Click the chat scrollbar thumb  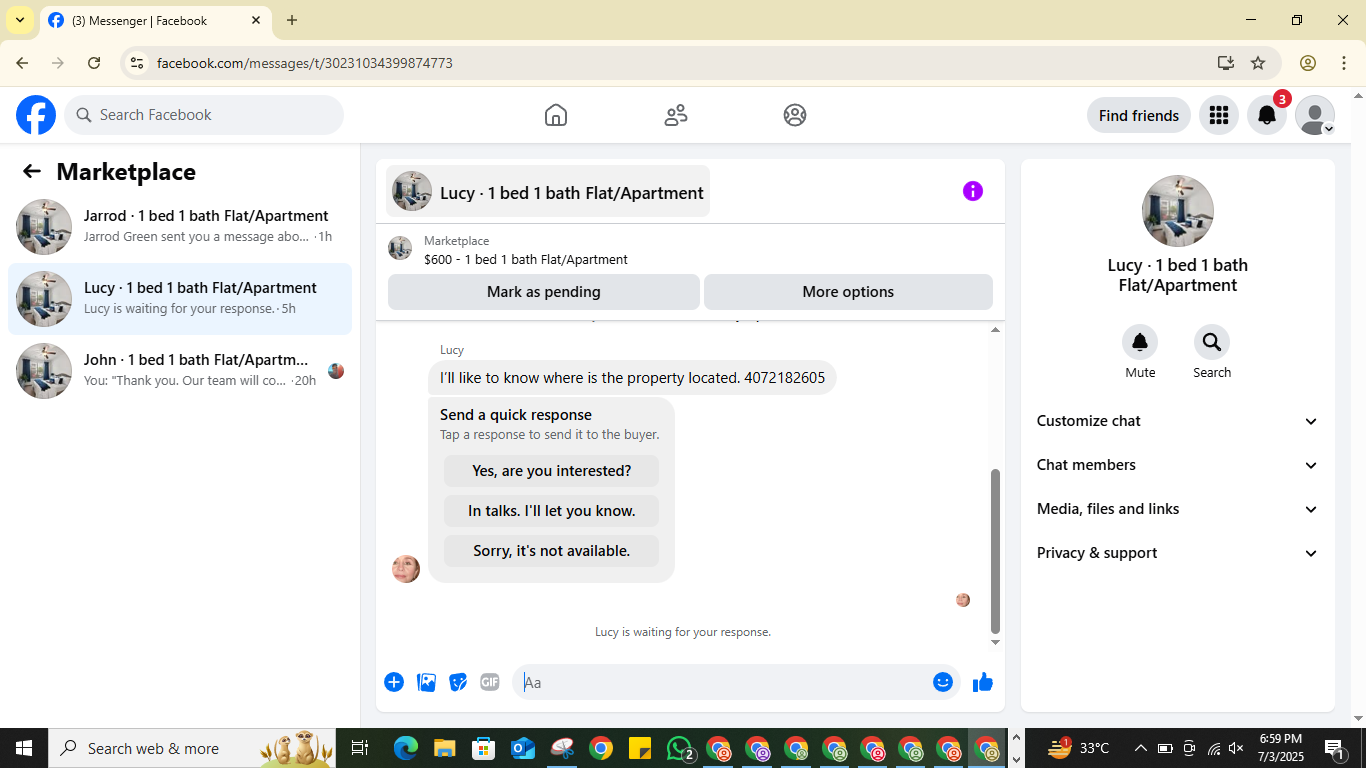pos(995,551)
